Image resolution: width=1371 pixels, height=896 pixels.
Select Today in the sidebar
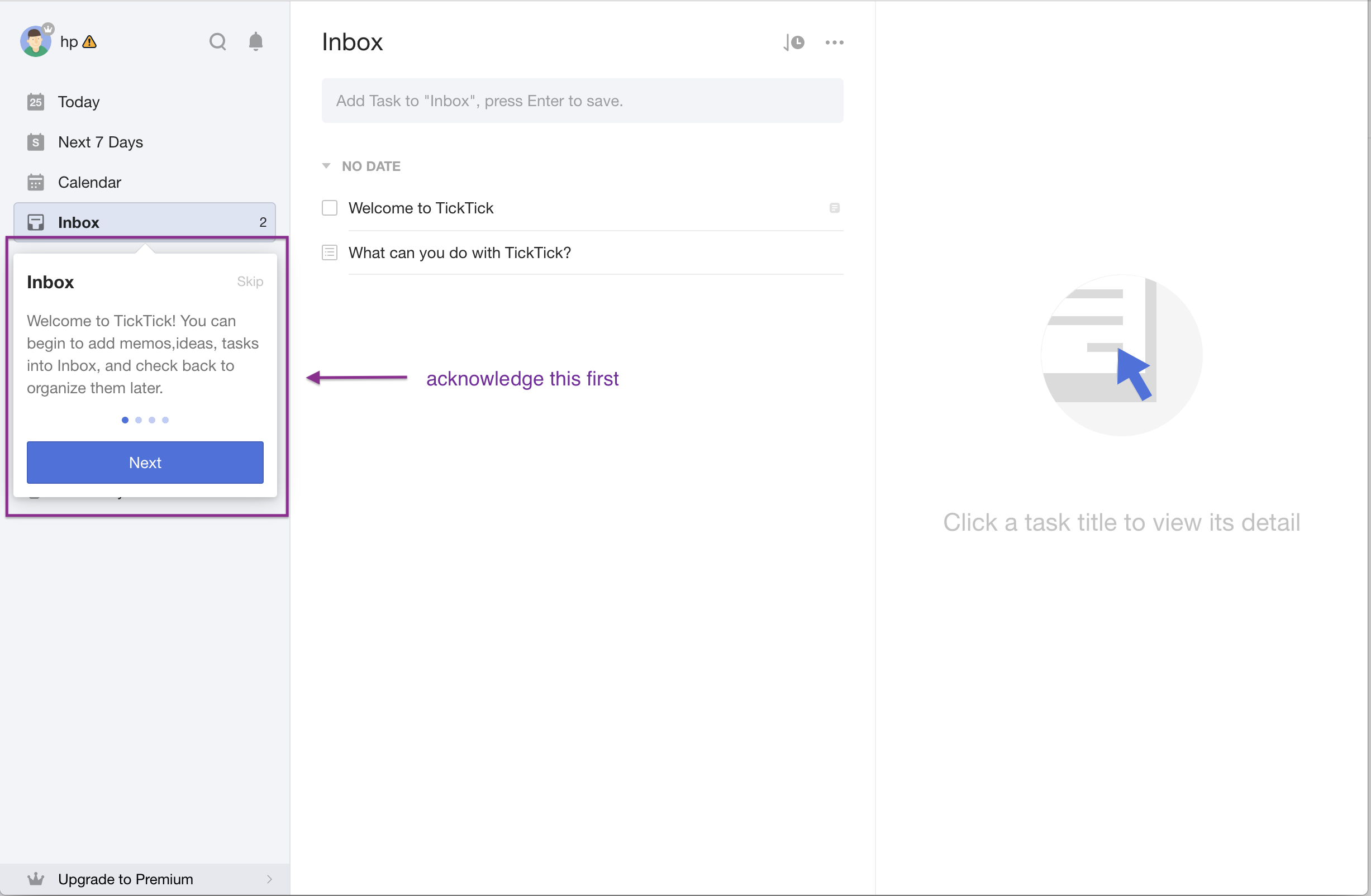145,102
